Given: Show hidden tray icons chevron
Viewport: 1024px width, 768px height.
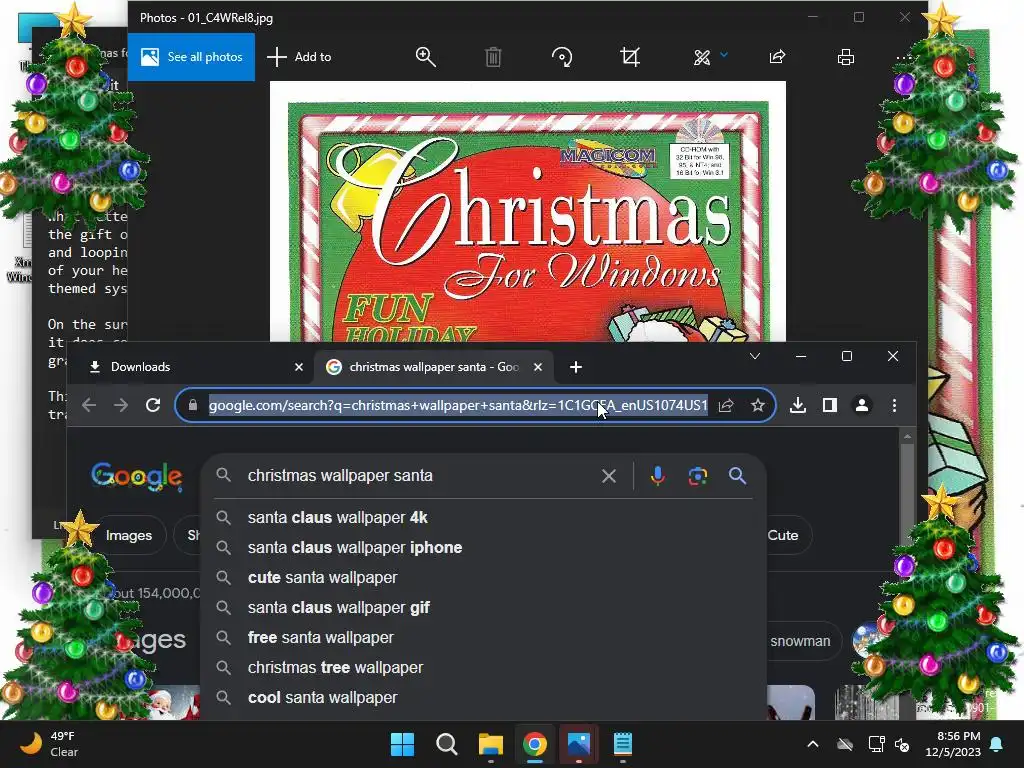Looking at the screenshot, I should click(x=812, y=744).
